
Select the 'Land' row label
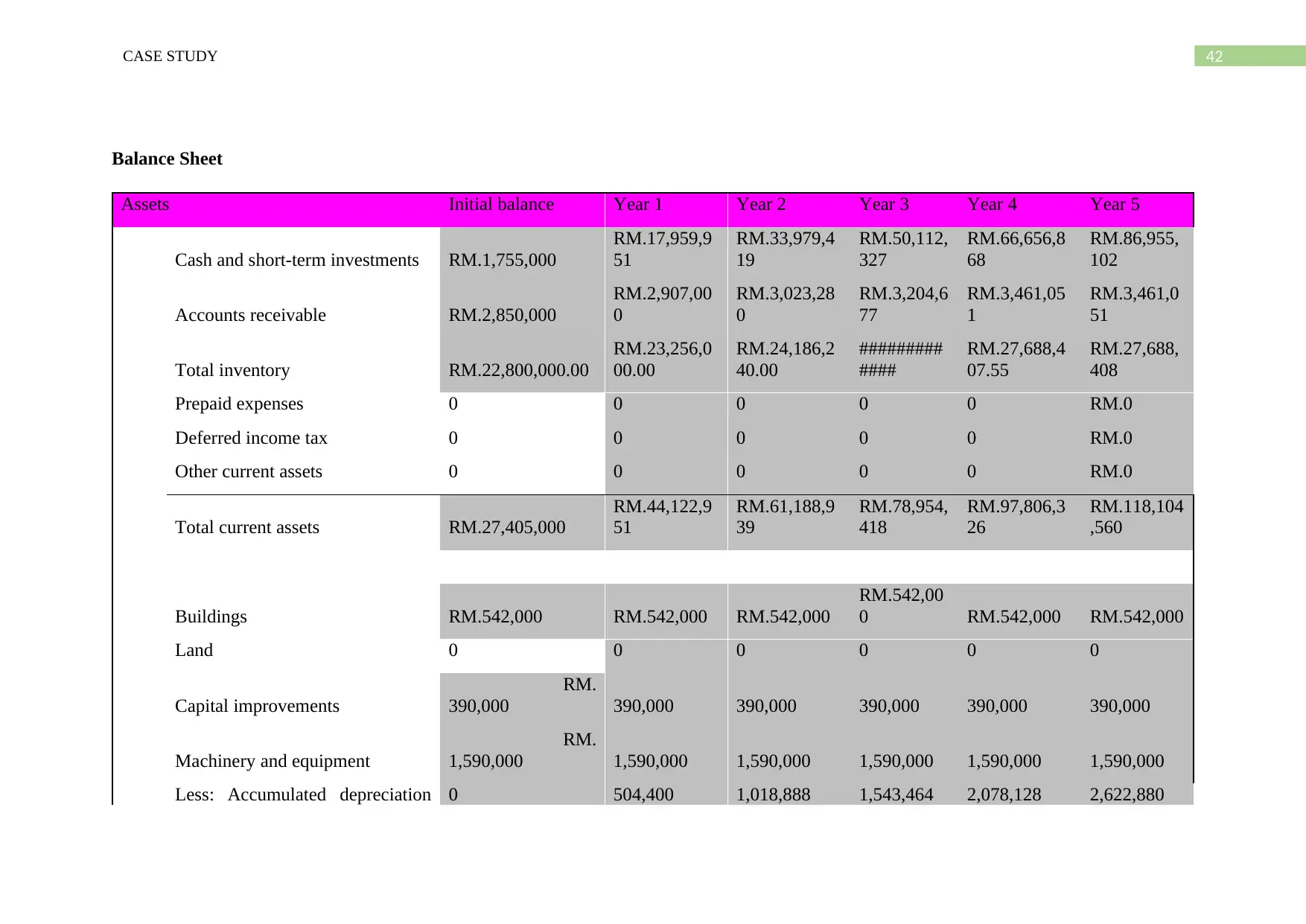pyautogui.click(x=194, y=650)
